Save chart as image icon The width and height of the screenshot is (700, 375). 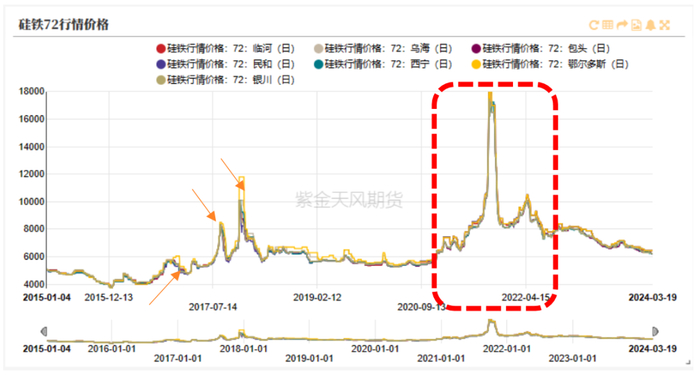(636, 25)
